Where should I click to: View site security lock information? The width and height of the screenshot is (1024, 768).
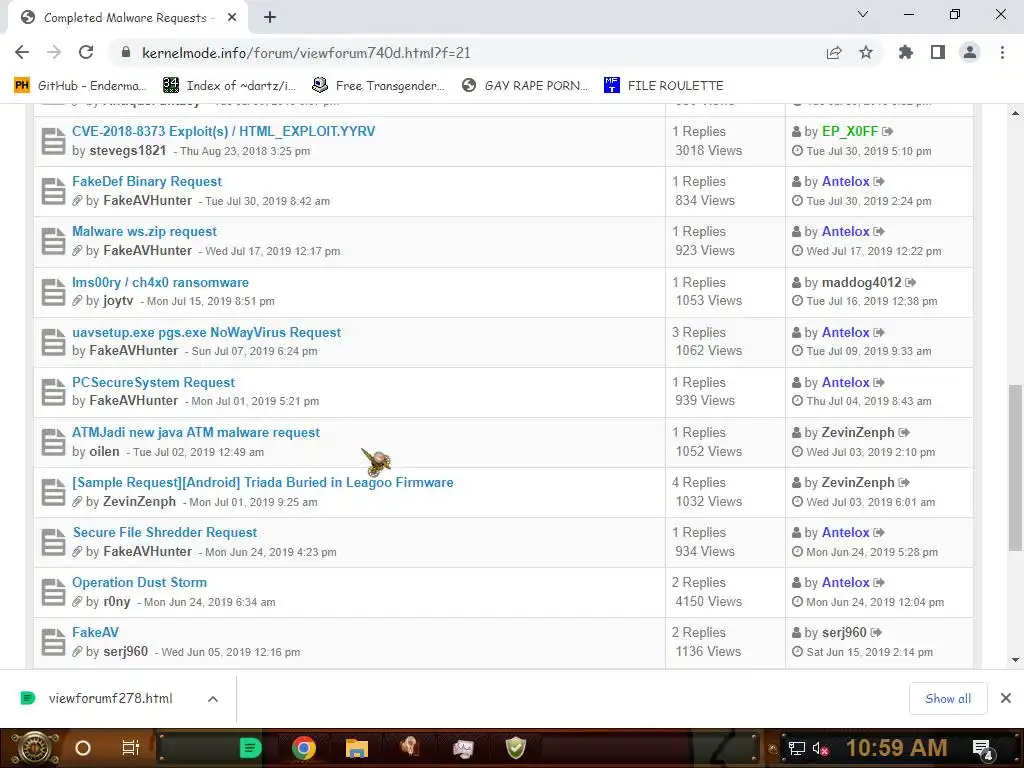126,52
